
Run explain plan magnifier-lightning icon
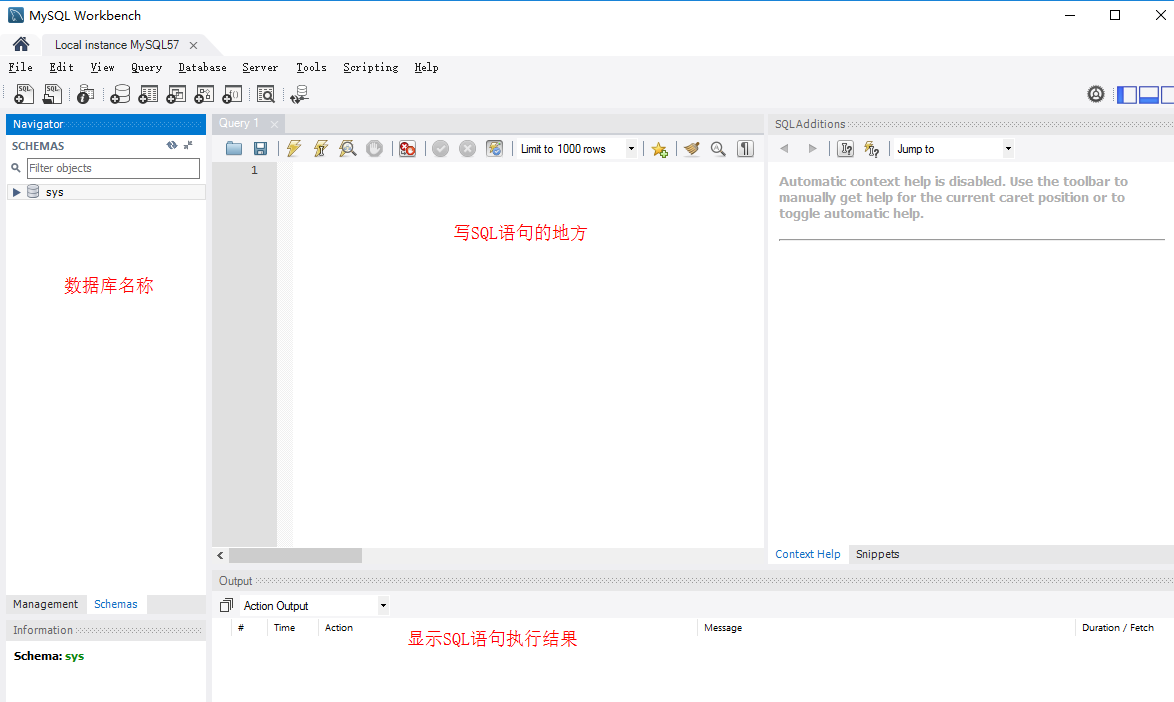[x=347, y=148]
